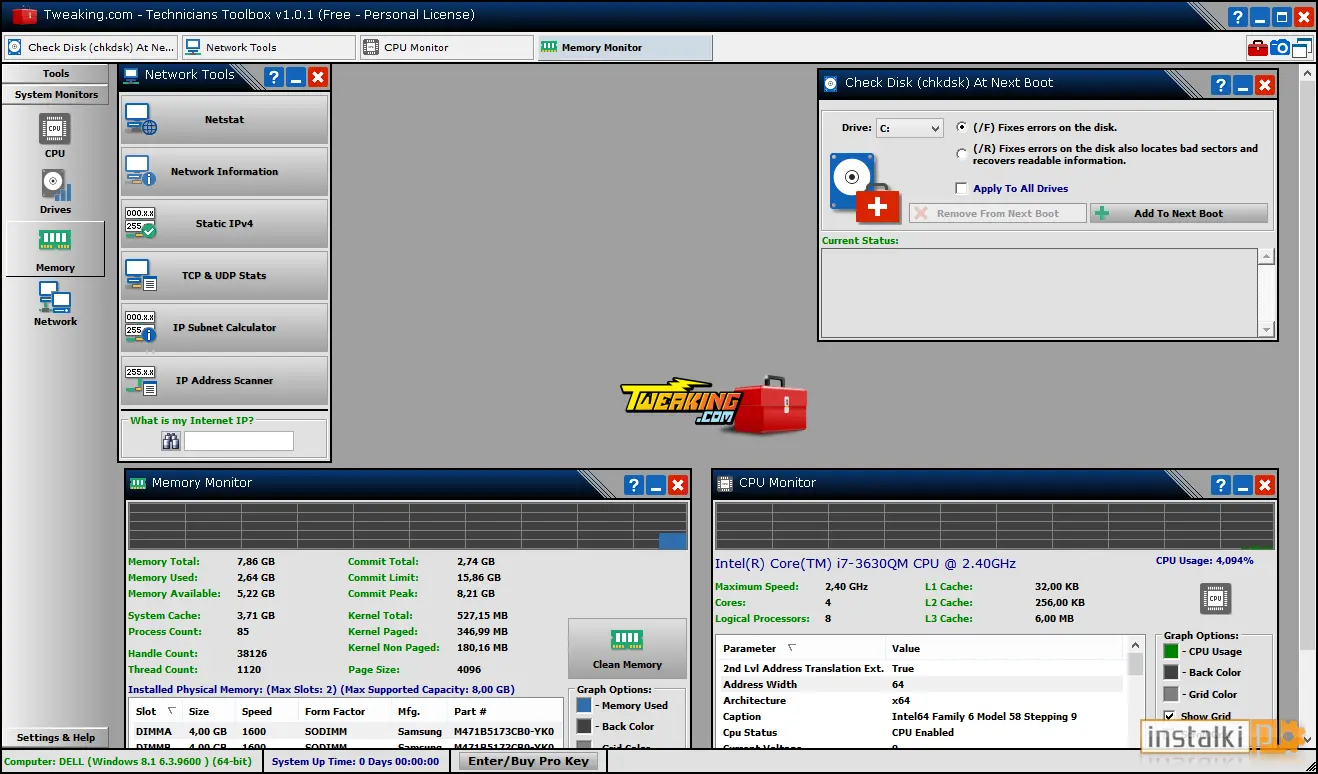
Task: Click Enter/Buy Pro Key button
Action: pyautogui.click(x=529, y=761)
